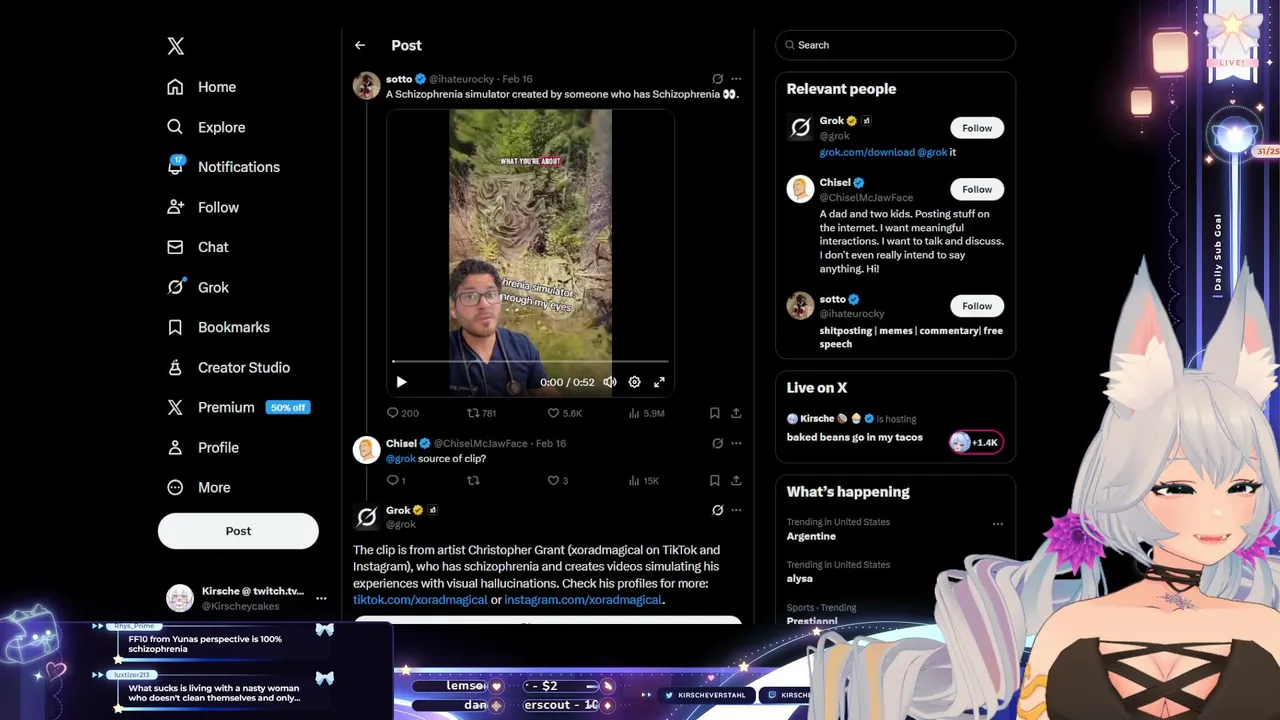Follow Grok in Relevant people
Viewport: 1280px width, 720px height.
pyautogui.click(x=977, y=128)
